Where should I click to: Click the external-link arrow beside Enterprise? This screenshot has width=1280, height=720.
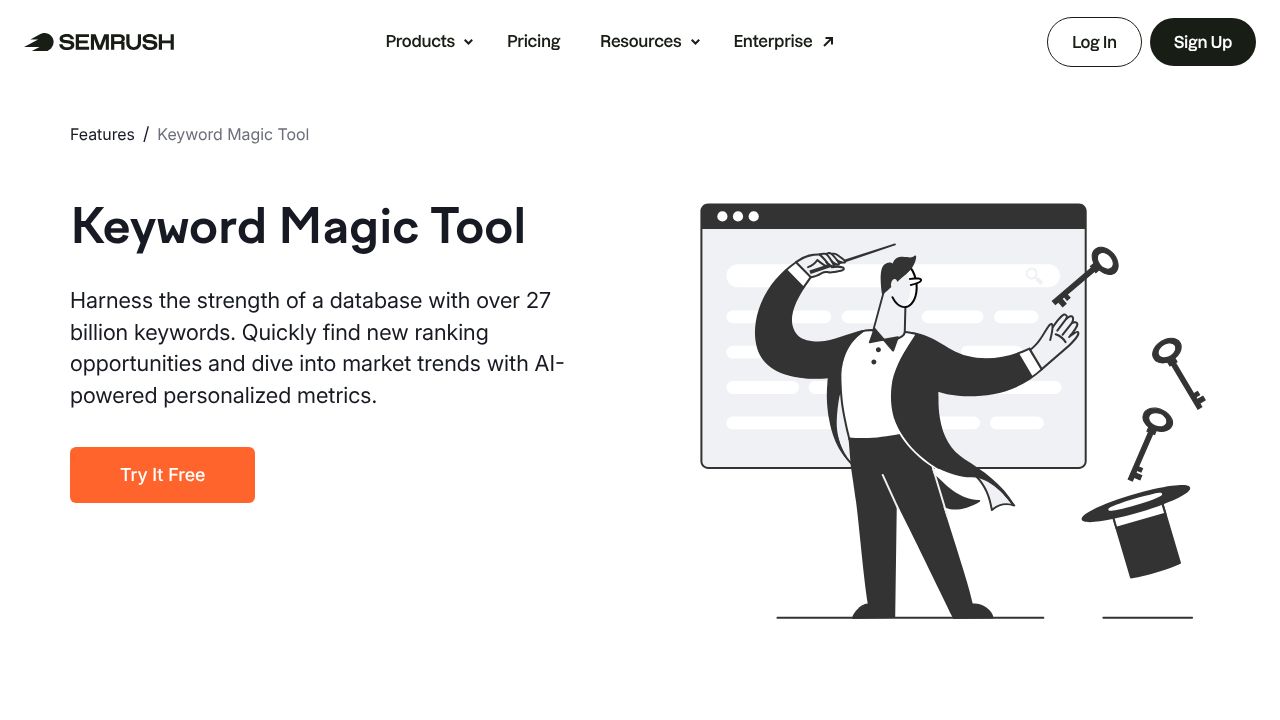pyautogui.click(x=826, y=41)
